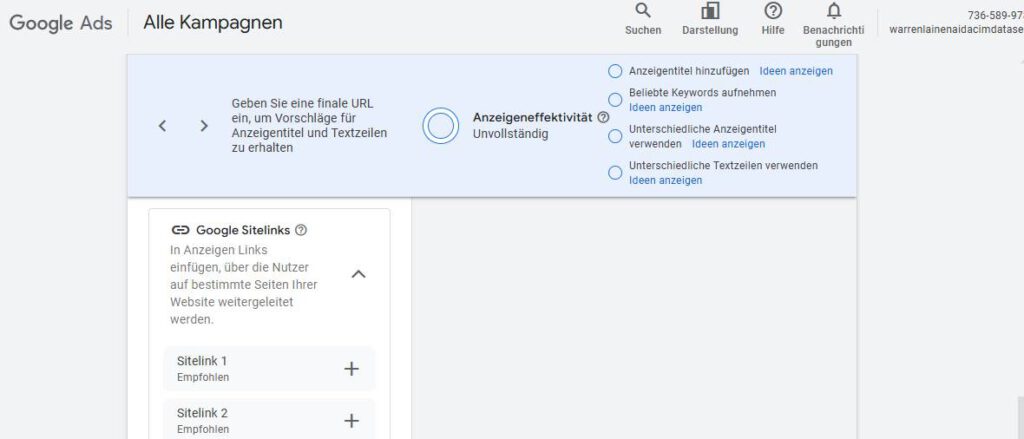Viewport: 1024px width, 439px height.
Task: Click Empfohlen label under Sitelink 1
Action: (203, 377)
